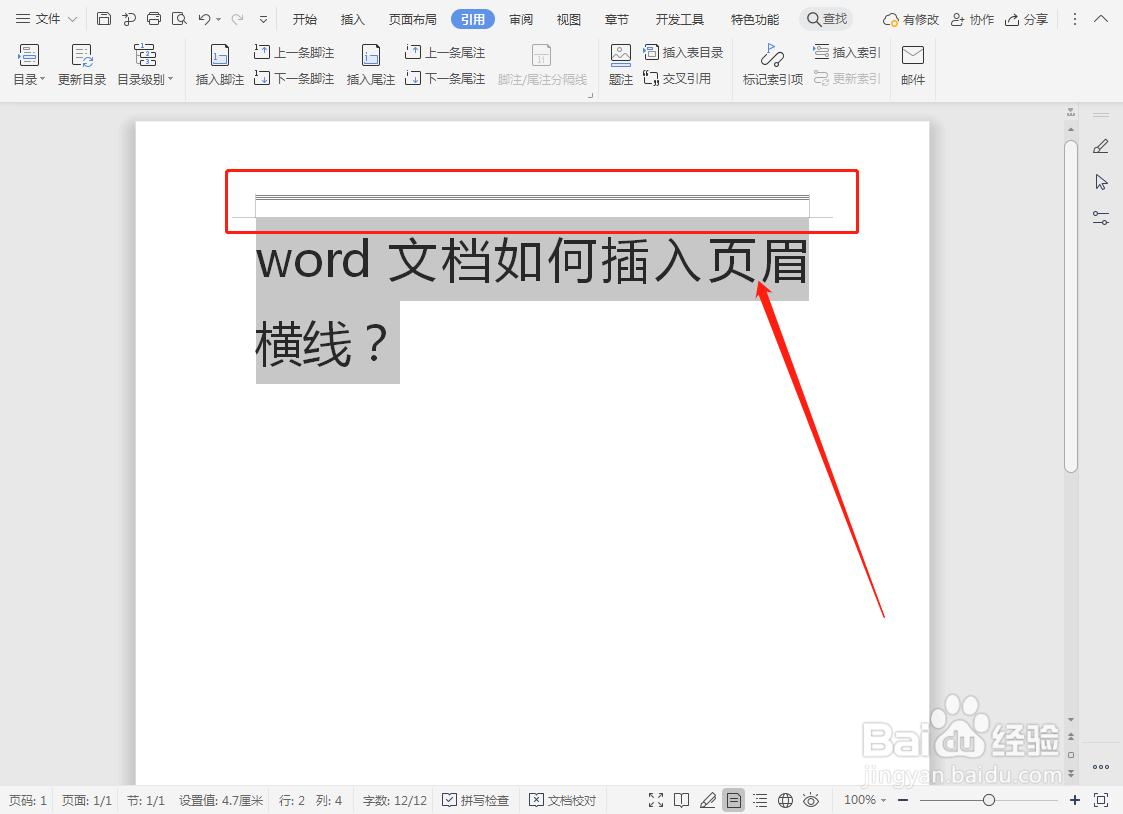
Task: Open the 文件 menu
Action: click(x=39, y=19)
